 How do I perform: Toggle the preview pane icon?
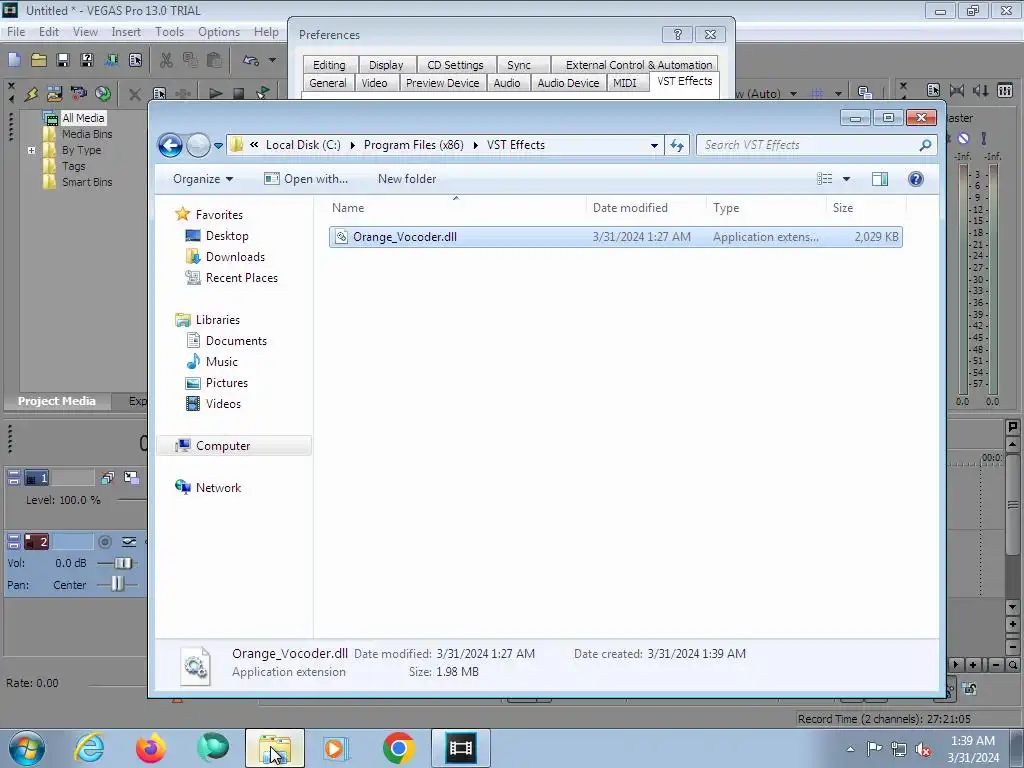(880, 179)
